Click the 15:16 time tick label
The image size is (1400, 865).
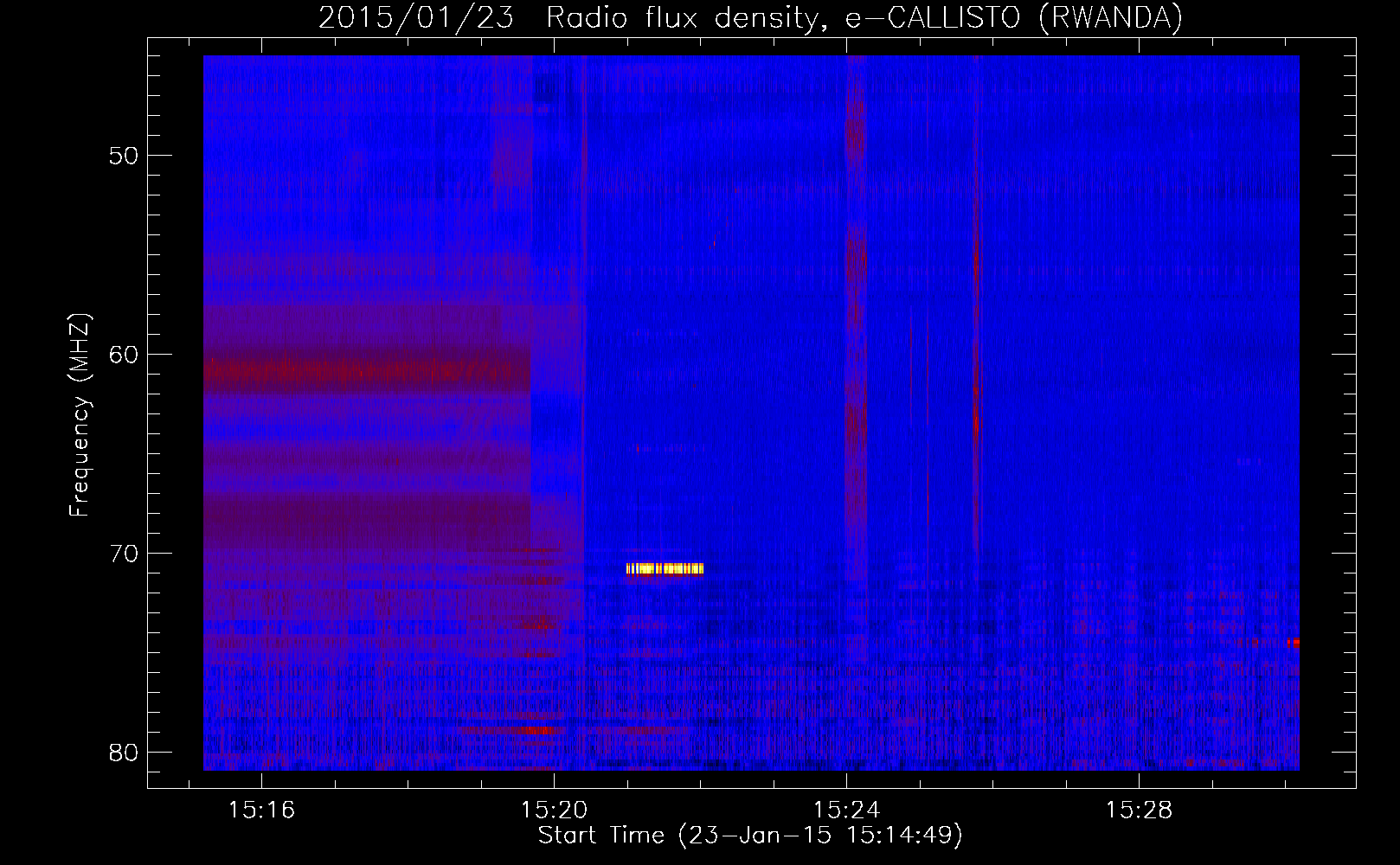(261, 810)
